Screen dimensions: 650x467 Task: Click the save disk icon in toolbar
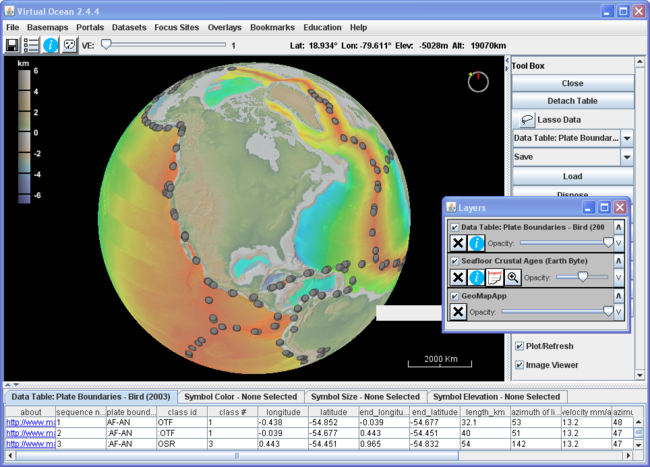pyautogui.click(x=12, y=45)
